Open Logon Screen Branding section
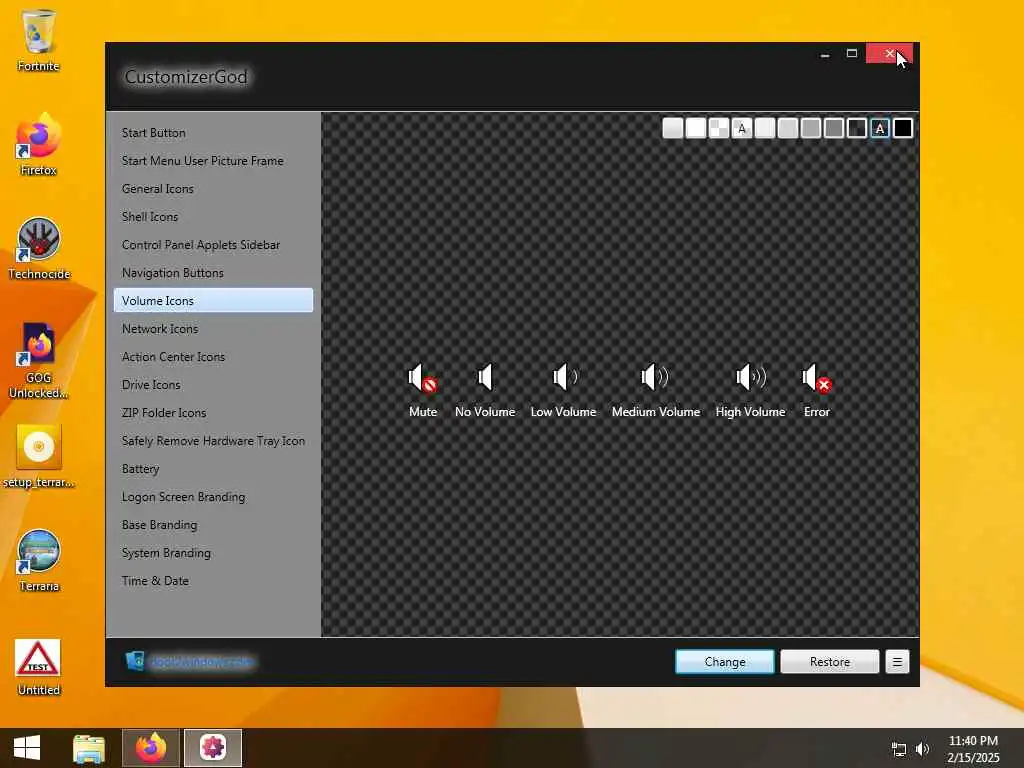 [x=213, y=497]
